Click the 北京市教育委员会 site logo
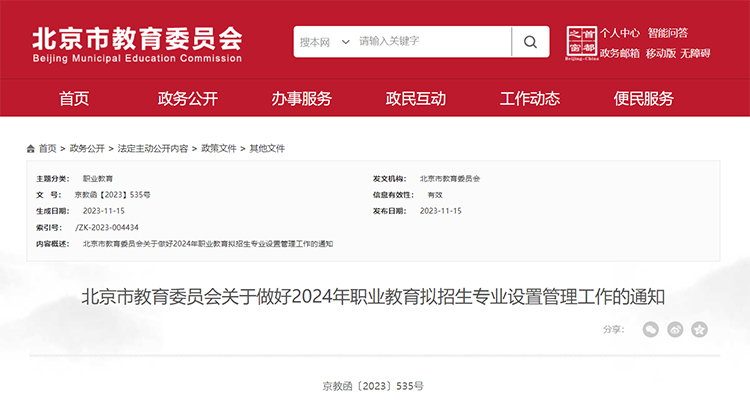 pyautogui.click(x=137, y=44)
